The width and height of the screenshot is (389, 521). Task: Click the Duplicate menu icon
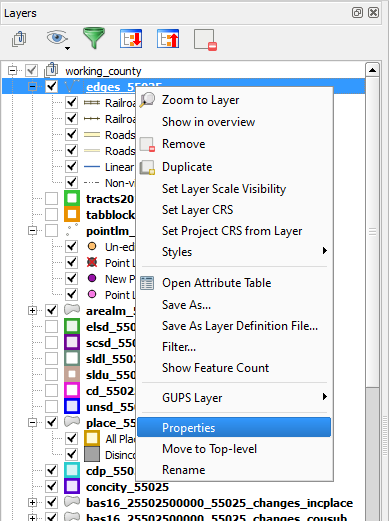pos(147,167)
